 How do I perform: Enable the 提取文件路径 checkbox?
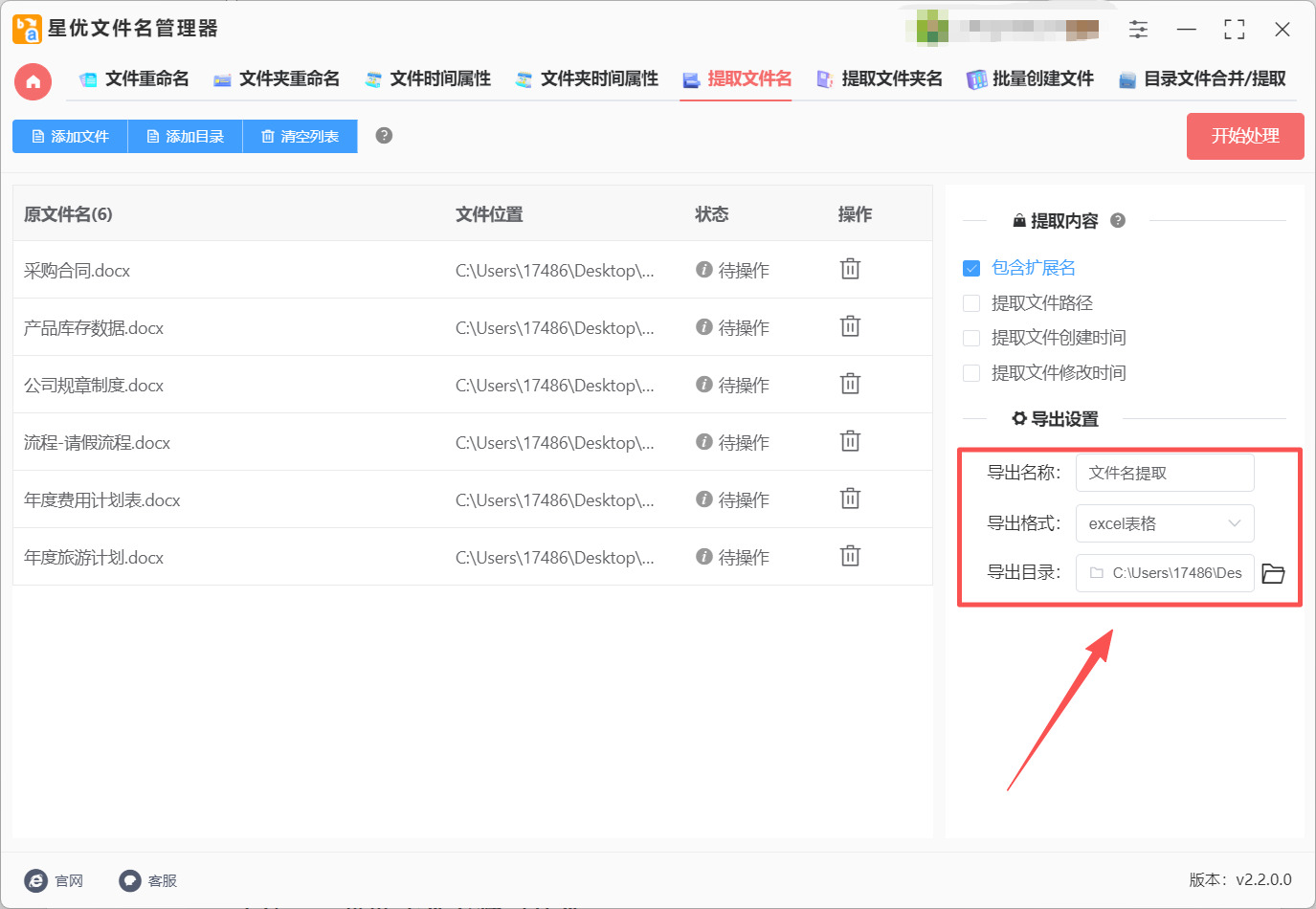971,303
